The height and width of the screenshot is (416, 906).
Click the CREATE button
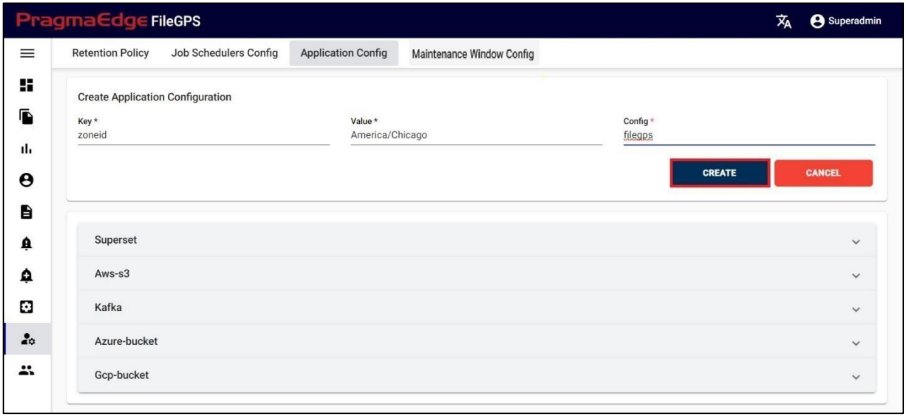click(719, 173)
